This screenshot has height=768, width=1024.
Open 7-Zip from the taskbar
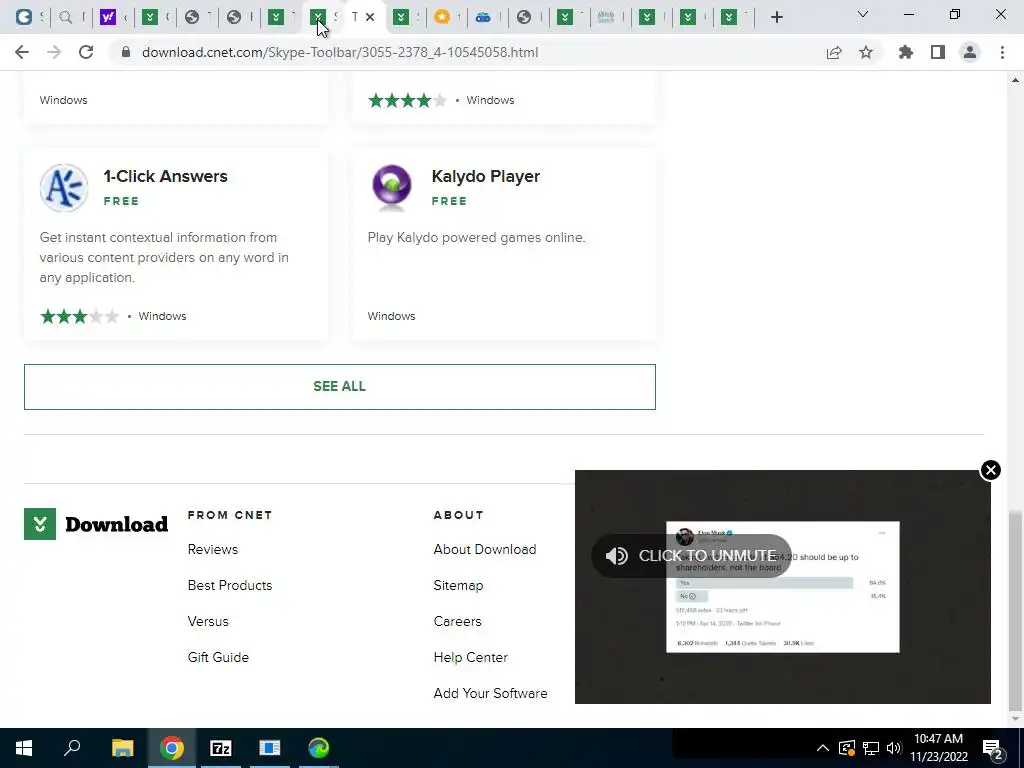pyautogui.click(x=221, y=748)
